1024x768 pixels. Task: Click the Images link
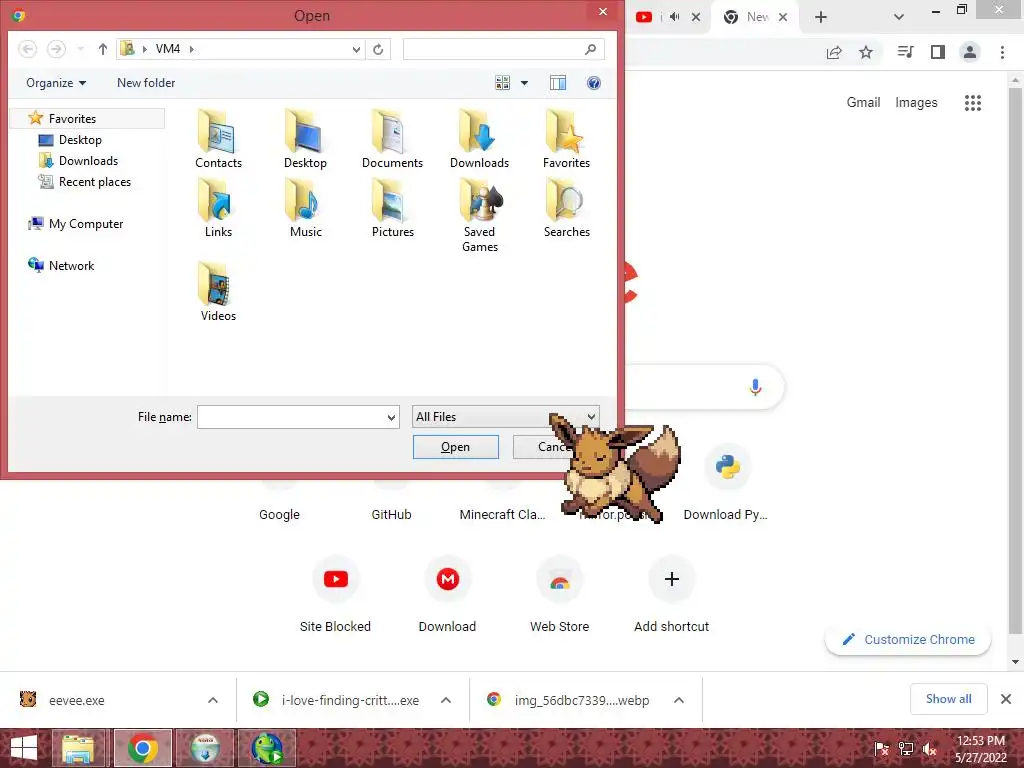(x=916, y=103)
